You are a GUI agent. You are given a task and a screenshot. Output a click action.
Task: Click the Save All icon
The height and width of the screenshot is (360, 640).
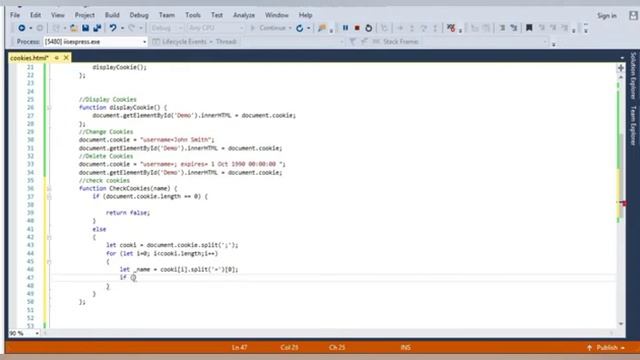(x=97, y=28)
